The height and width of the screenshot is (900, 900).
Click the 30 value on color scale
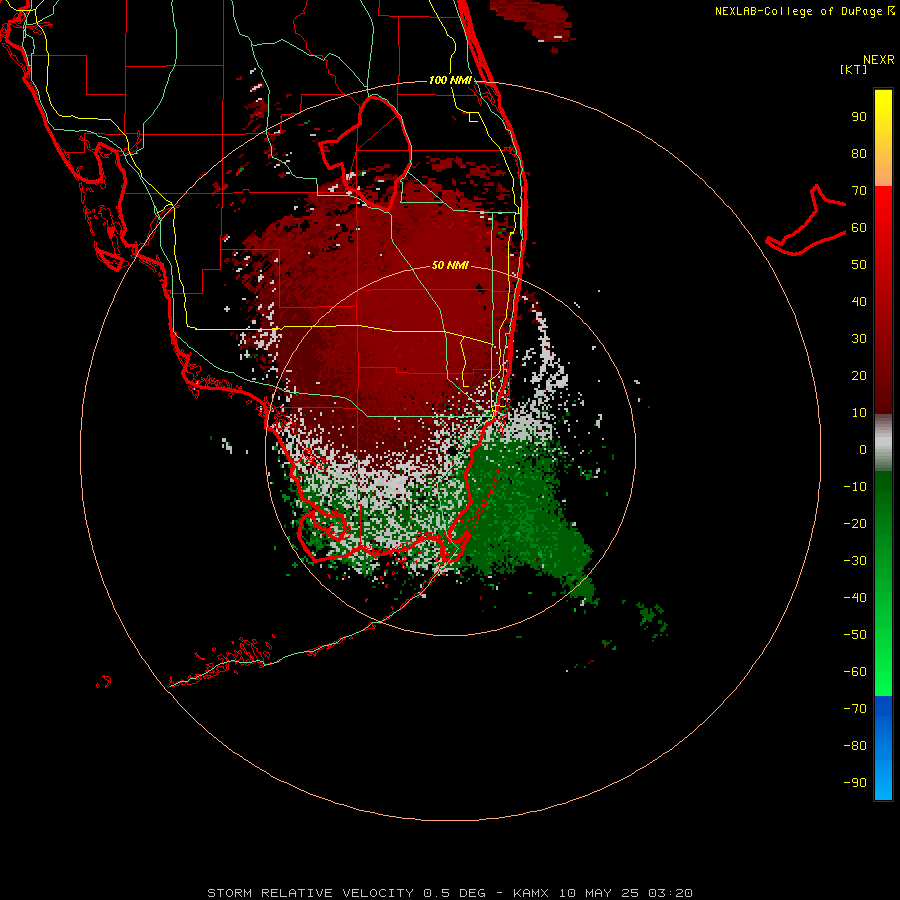[859, 339]
